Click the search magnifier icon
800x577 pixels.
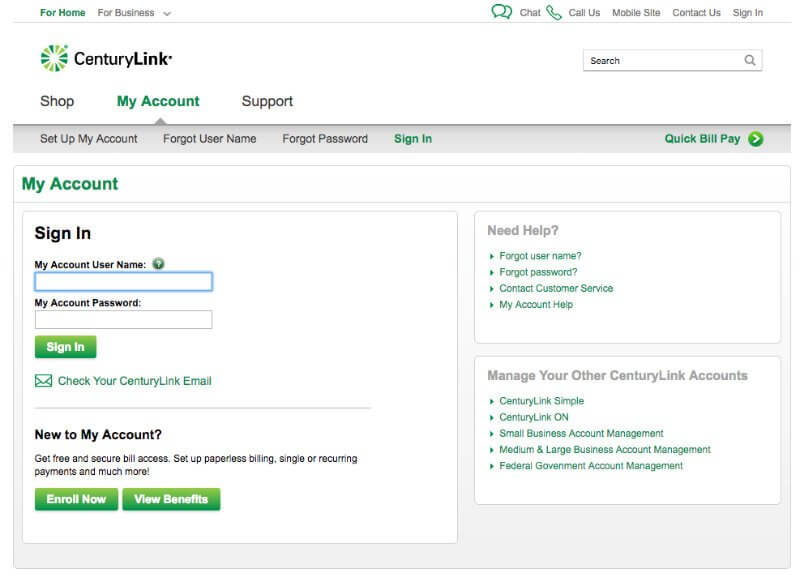pyautogui.click(x=749, y=60)
